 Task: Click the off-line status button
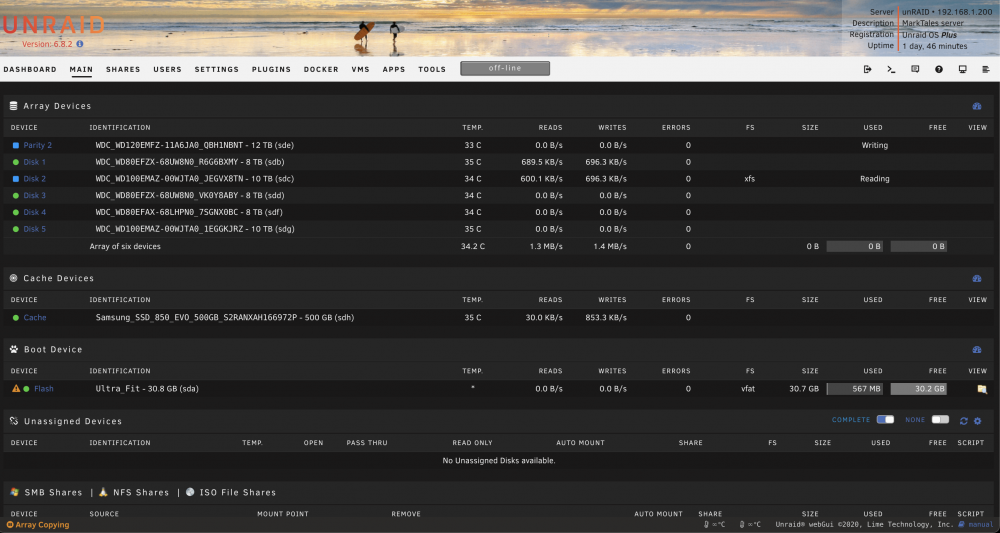coord(504,68)
